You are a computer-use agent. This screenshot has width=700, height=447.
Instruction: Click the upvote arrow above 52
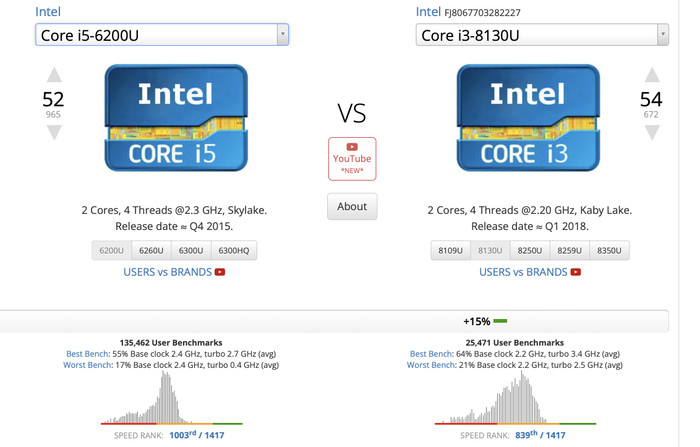coord(54,76)
